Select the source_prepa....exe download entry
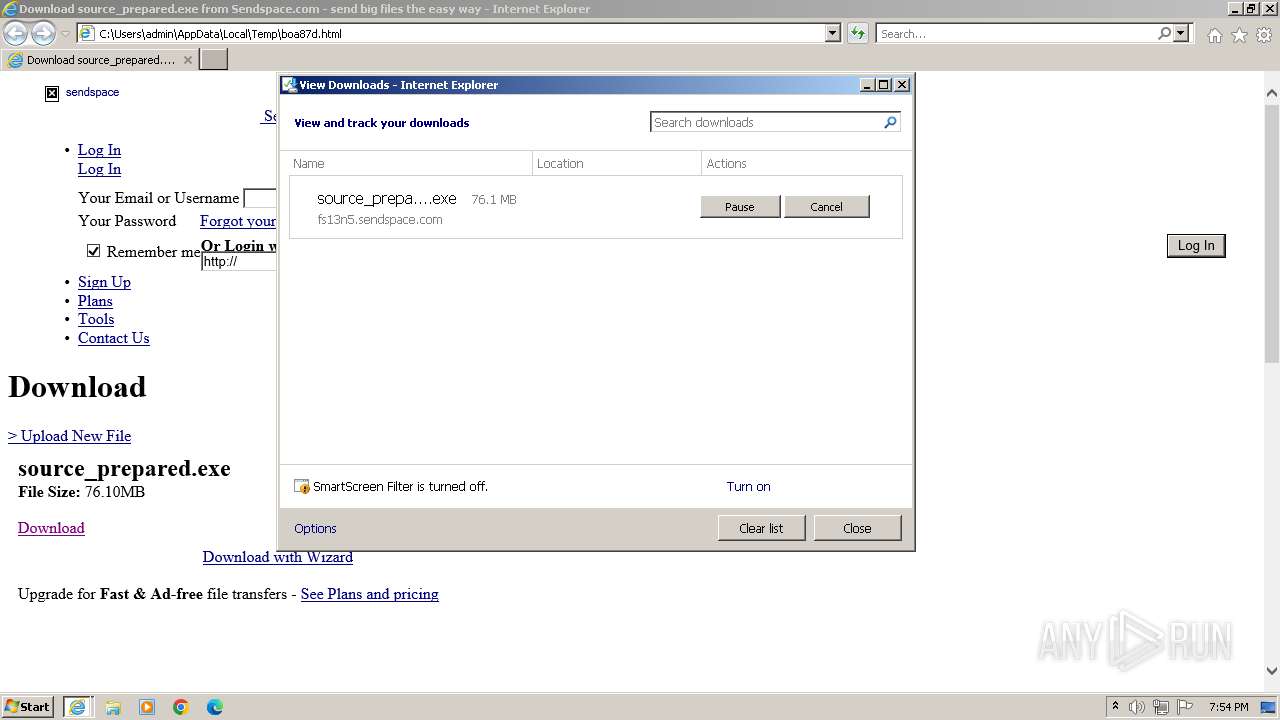The image size is (1280, 720). click(596, 207)
